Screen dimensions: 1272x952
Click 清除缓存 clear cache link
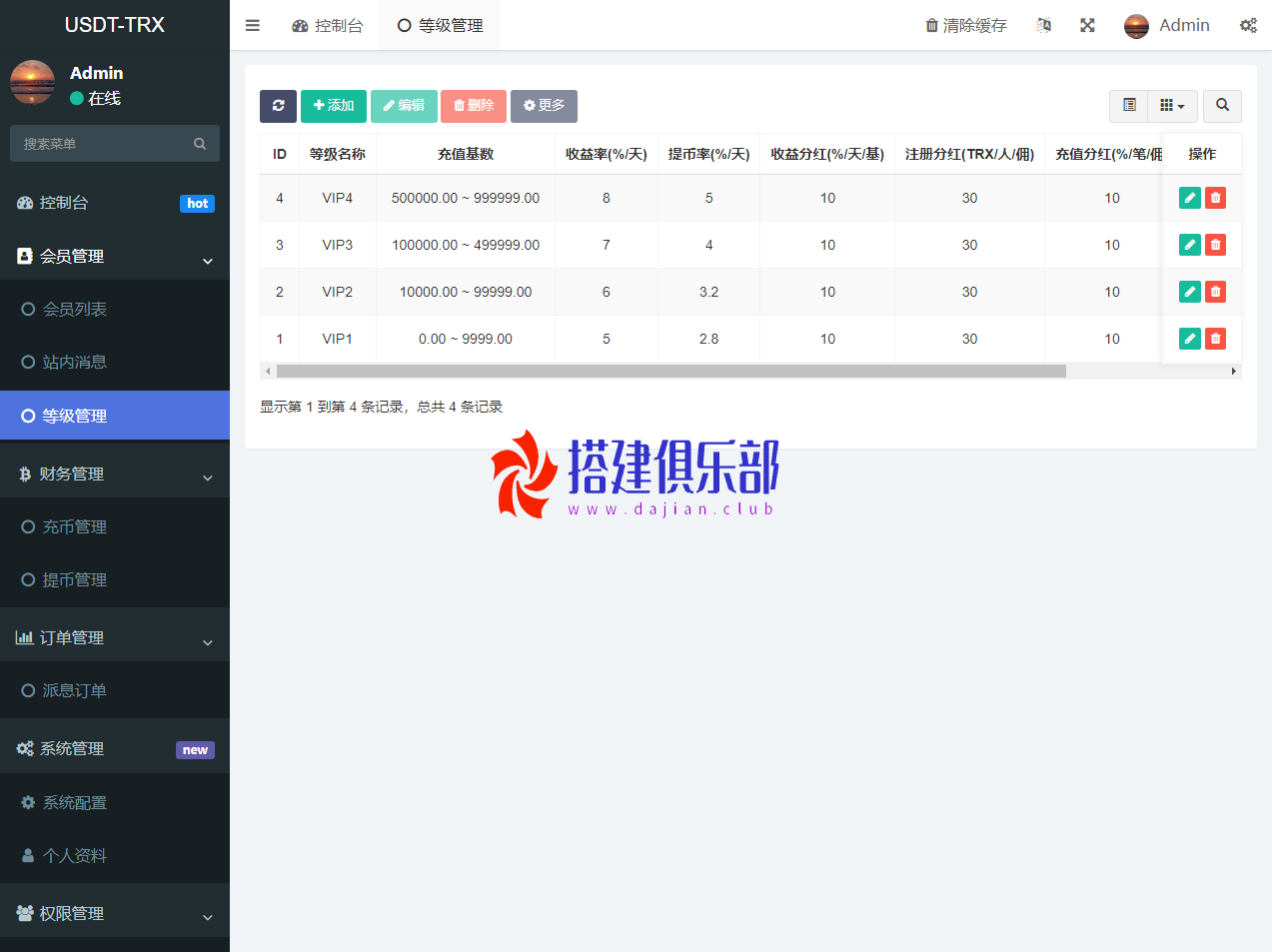966,26
